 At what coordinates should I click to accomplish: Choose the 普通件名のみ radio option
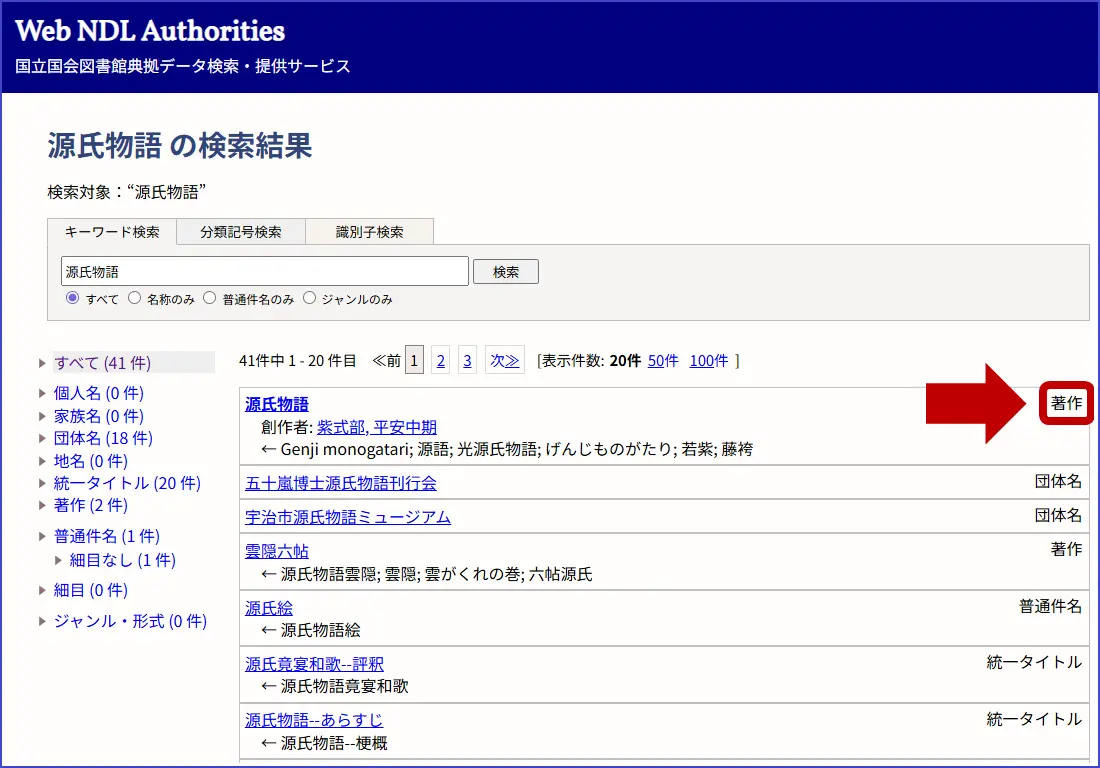coord(209,298)
